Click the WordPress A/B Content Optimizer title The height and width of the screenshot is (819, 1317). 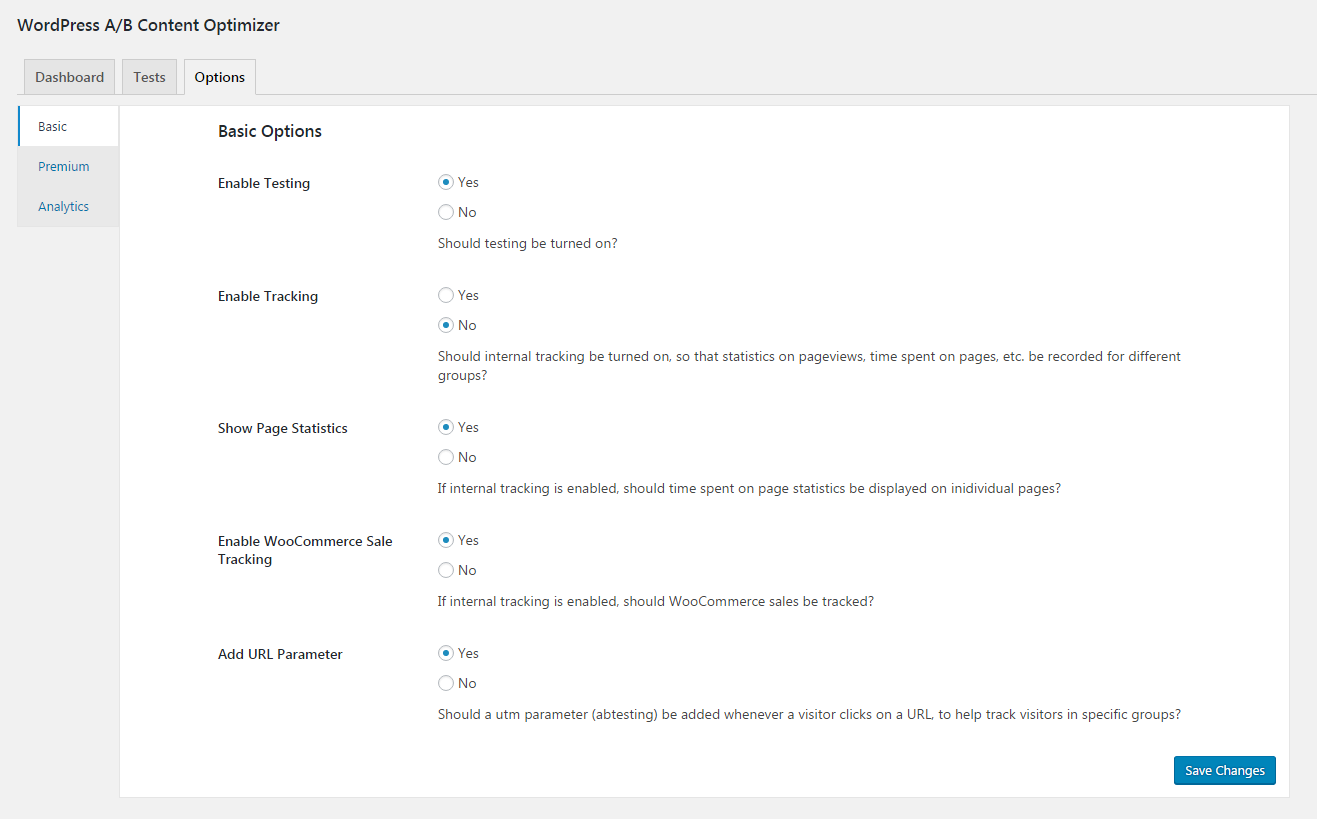[149, 25]
